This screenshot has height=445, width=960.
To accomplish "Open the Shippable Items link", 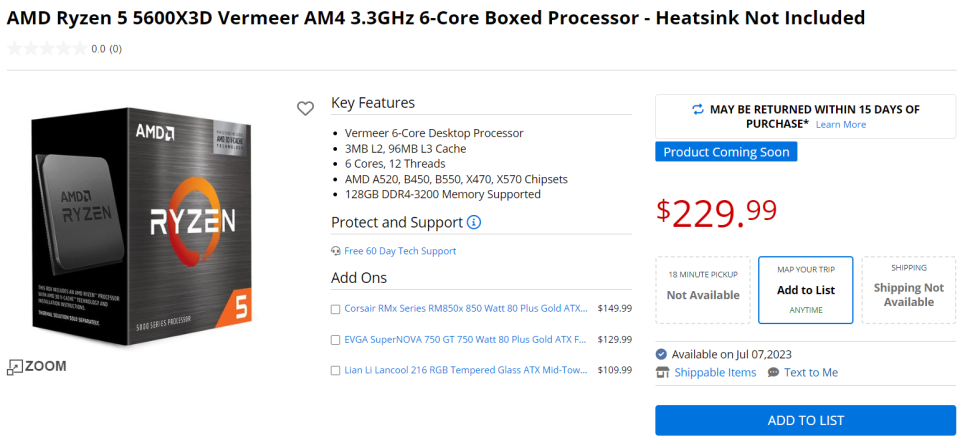I will click(715, 372).
